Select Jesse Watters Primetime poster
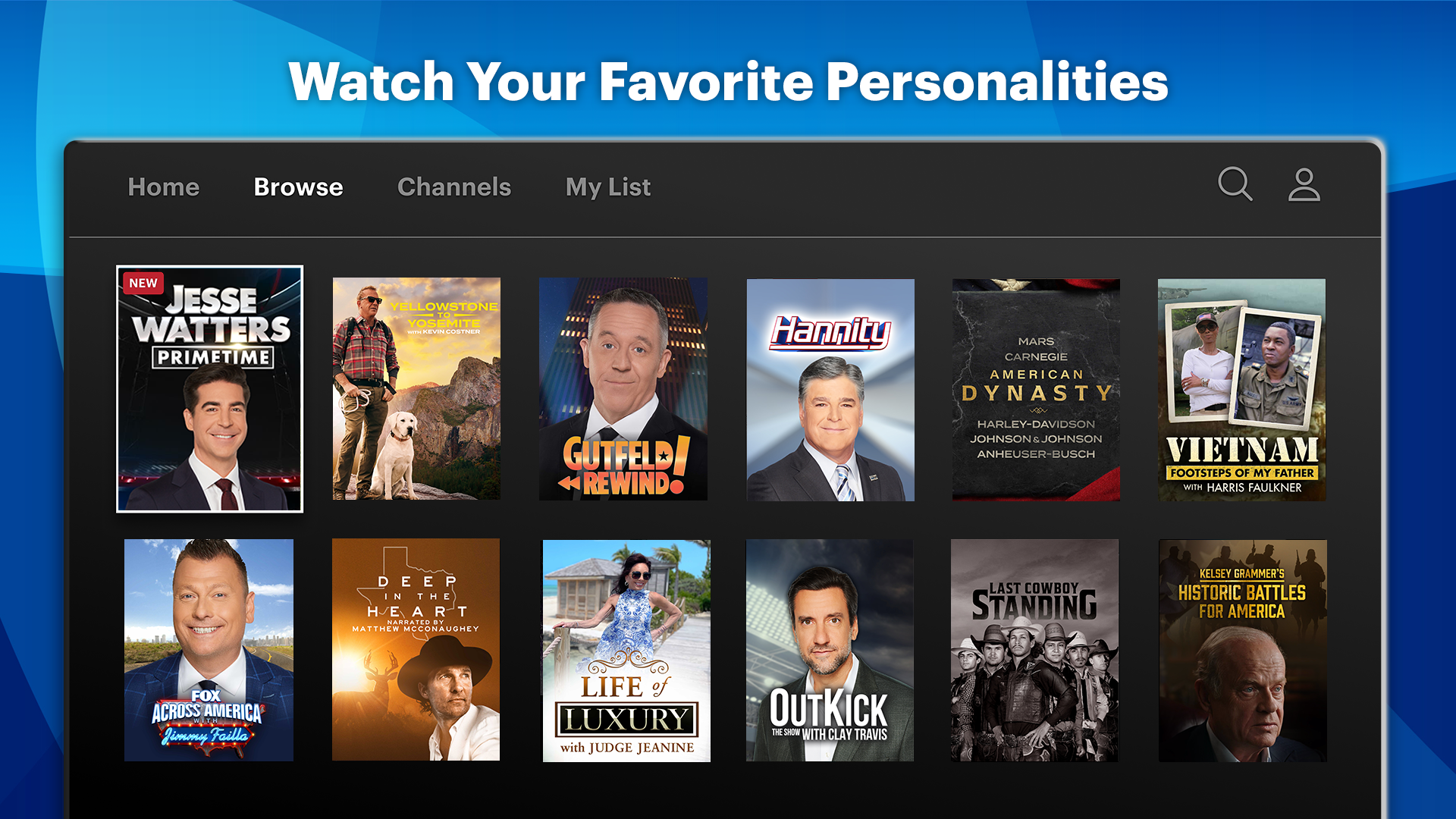This screenshot has height=819, width=1456. pos(209,388)
